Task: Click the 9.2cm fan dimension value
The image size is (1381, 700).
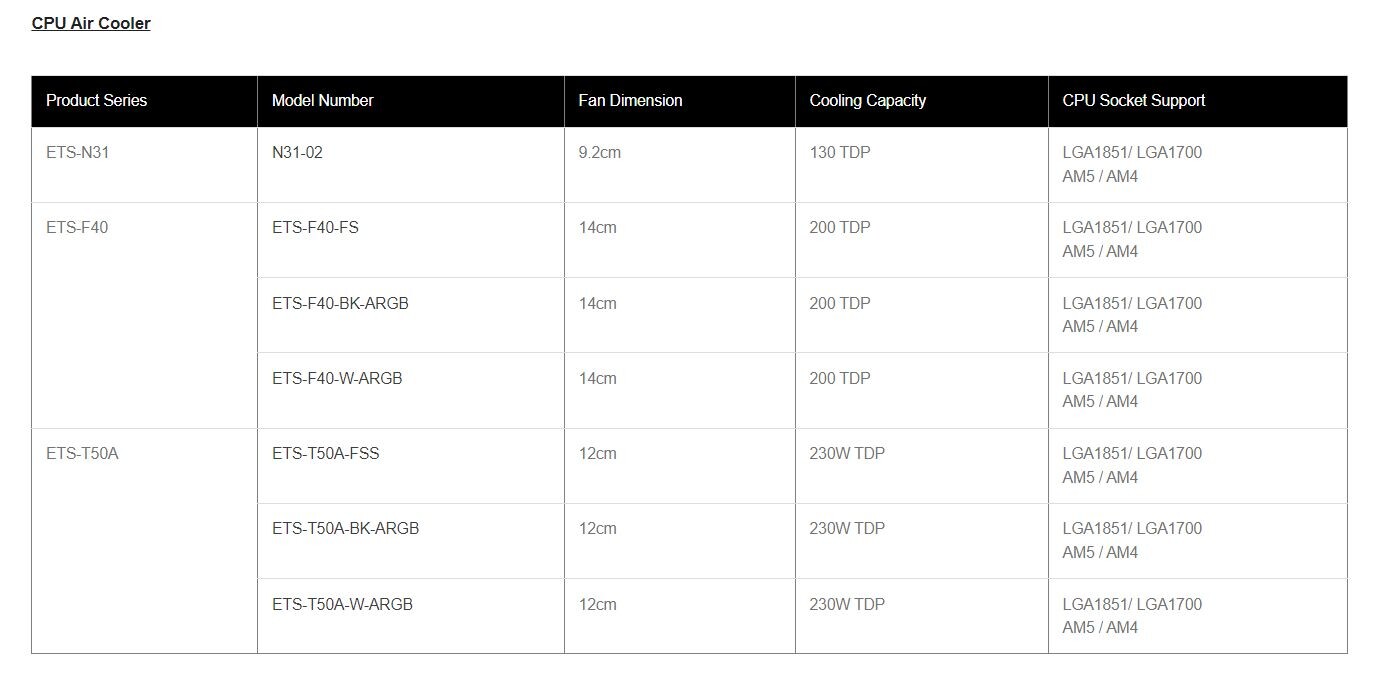Action: coord(599,153)
